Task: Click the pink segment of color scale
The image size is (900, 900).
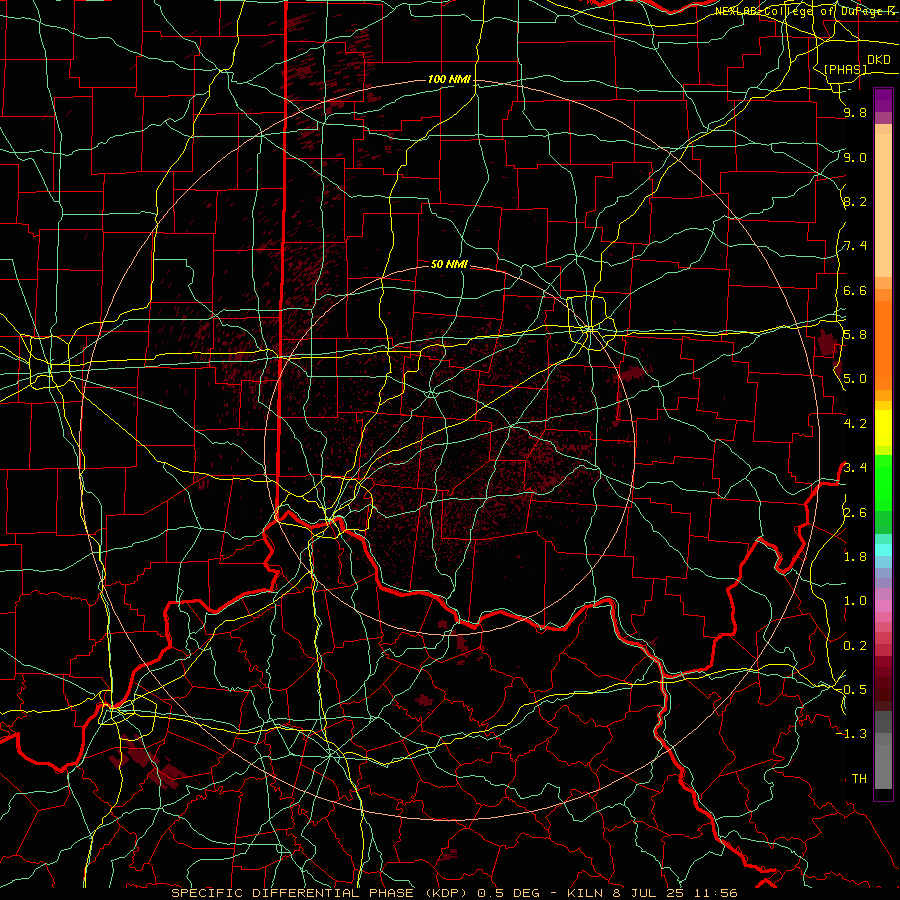Action: [883, 606]
